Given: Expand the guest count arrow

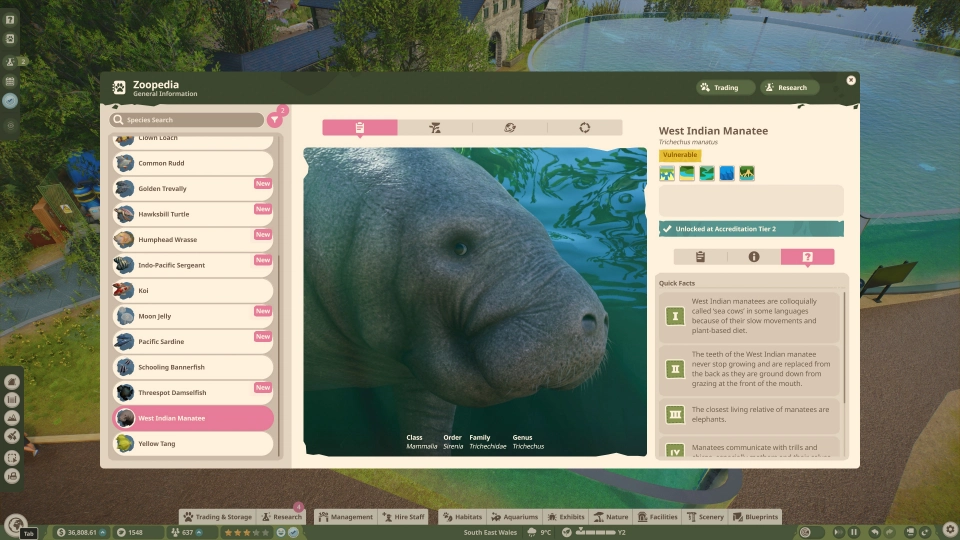Looking at the screenshot, I should [199, 532].
